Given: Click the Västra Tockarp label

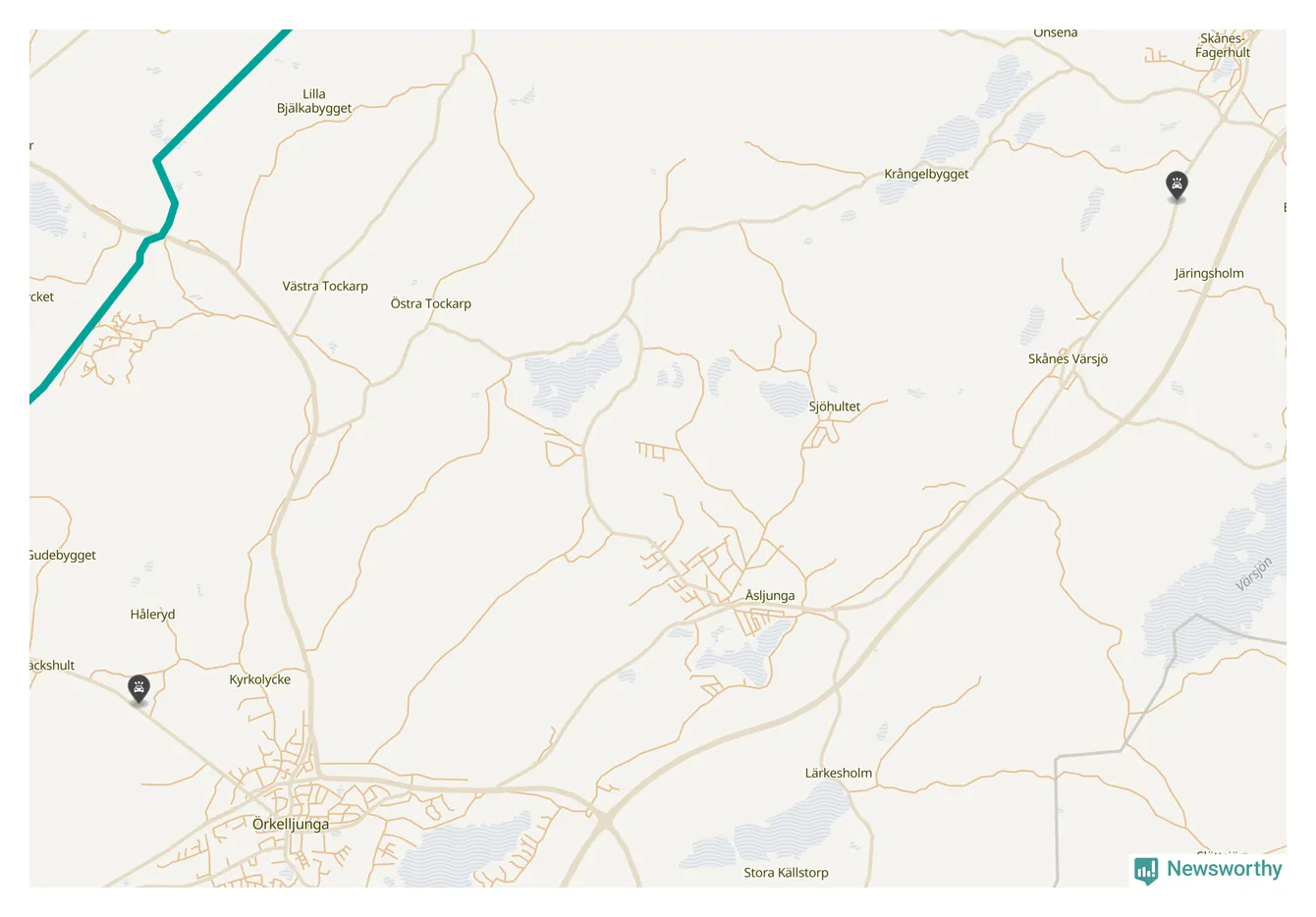Looking at the screenshot, I should (x=325, y=287).
